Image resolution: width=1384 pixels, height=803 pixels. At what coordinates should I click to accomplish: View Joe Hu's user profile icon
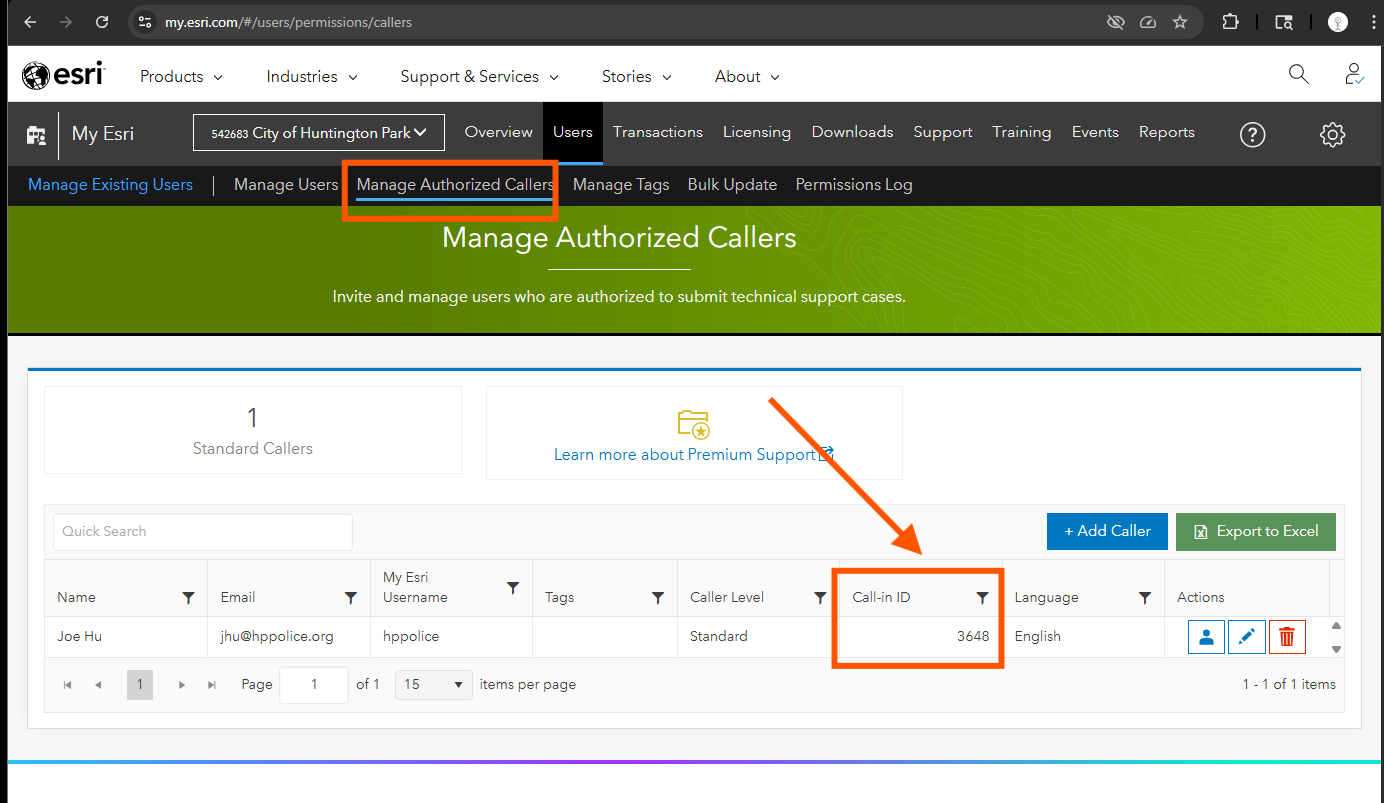(1206, 637)
